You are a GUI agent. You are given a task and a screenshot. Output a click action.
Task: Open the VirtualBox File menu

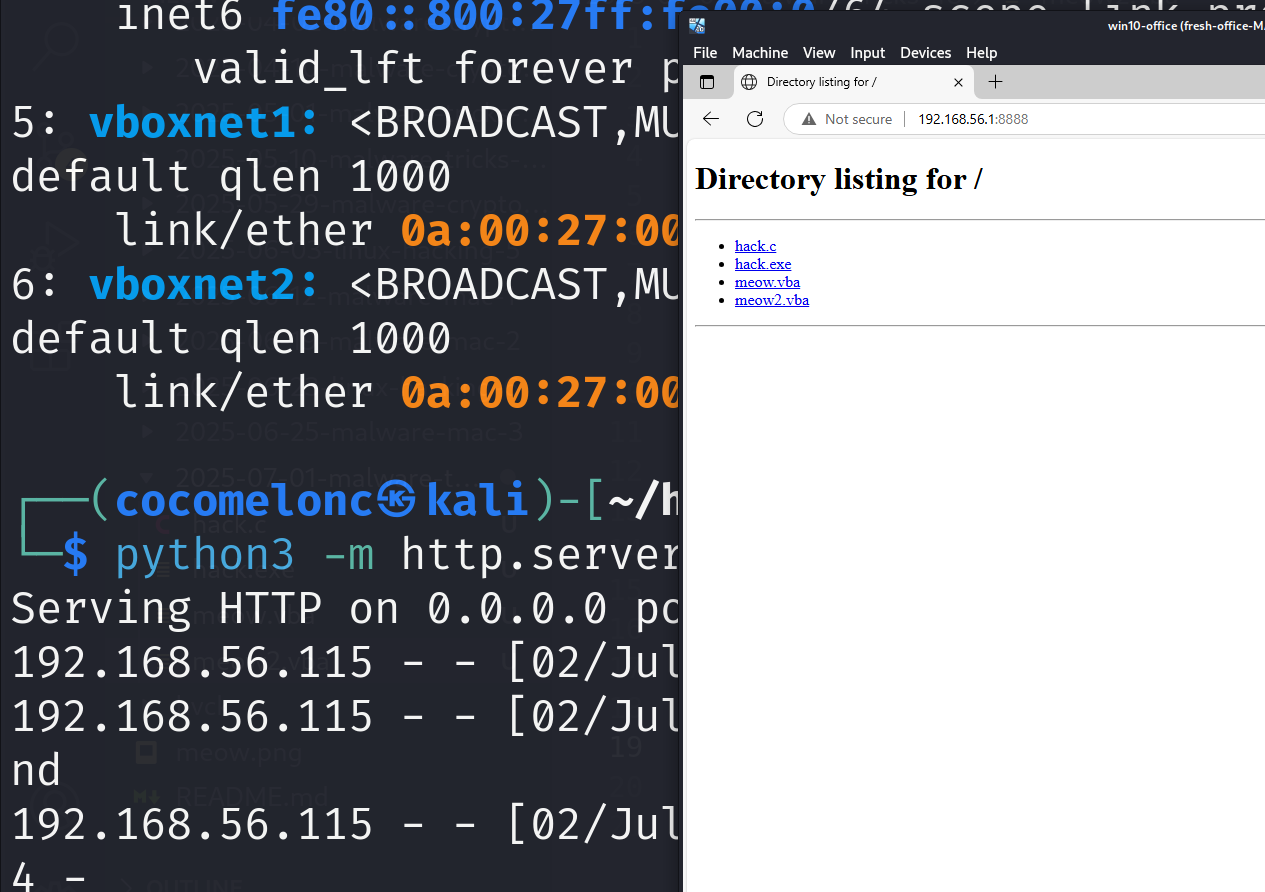click(705, 53)
